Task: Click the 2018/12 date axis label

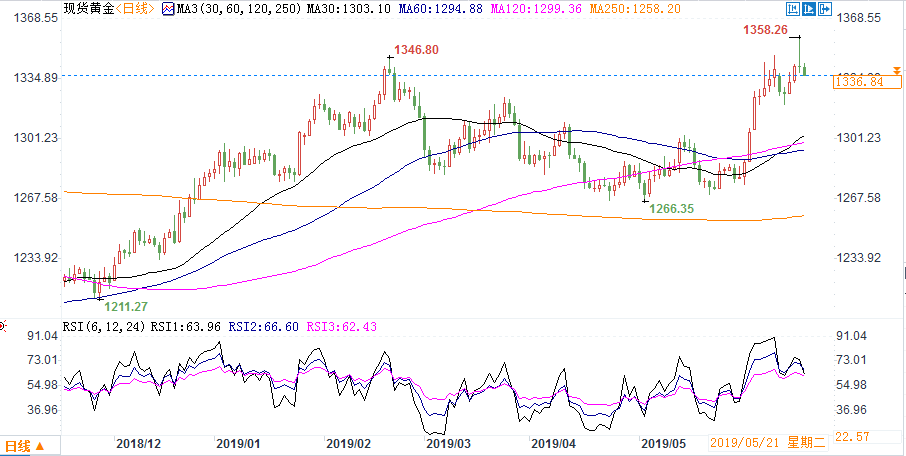Action: (138, 444)
